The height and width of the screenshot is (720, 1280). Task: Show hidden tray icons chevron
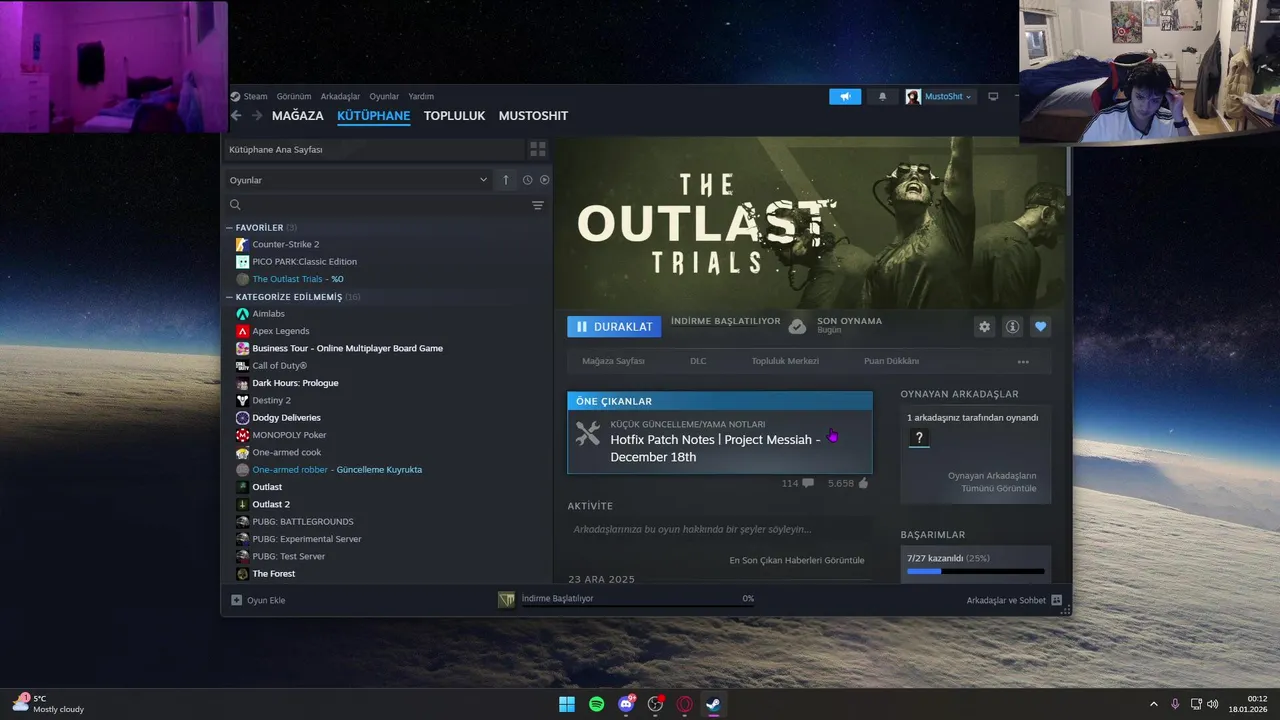(x=1153, y=704)
